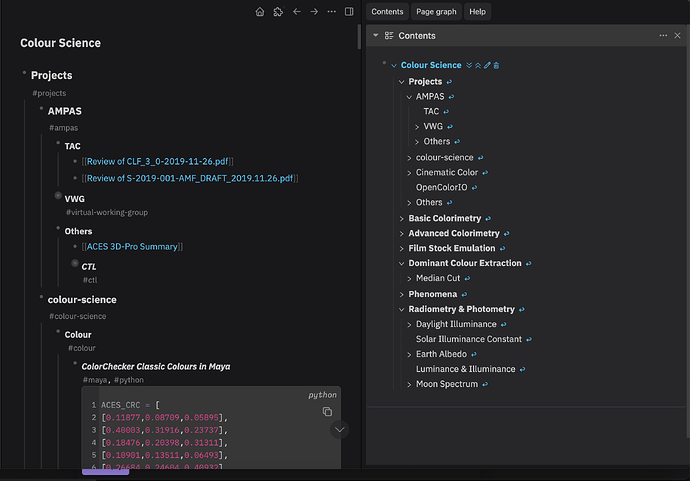Copy the python code block

click(327, 411)
